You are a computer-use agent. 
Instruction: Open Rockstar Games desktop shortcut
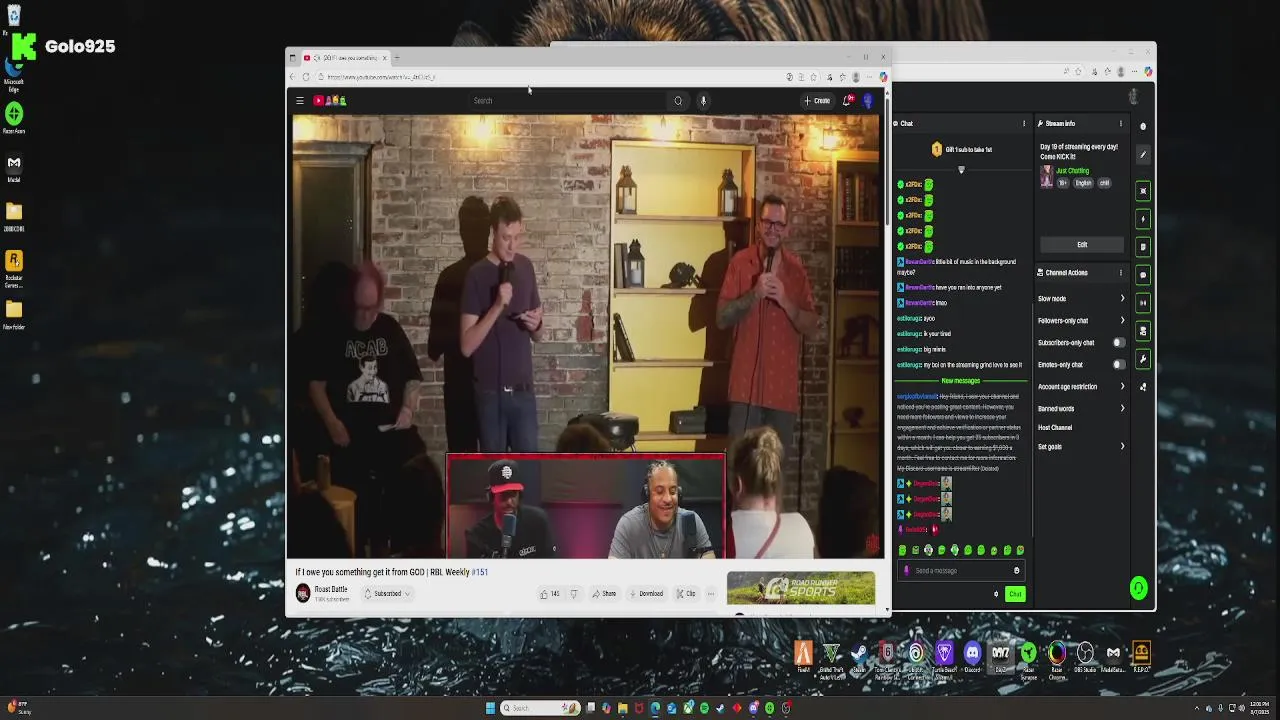[x=14, y=268]
